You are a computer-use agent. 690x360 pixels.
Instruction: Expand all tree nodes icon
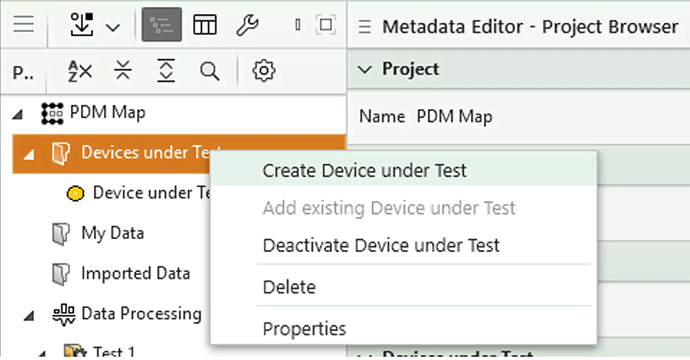pos(166,70)
